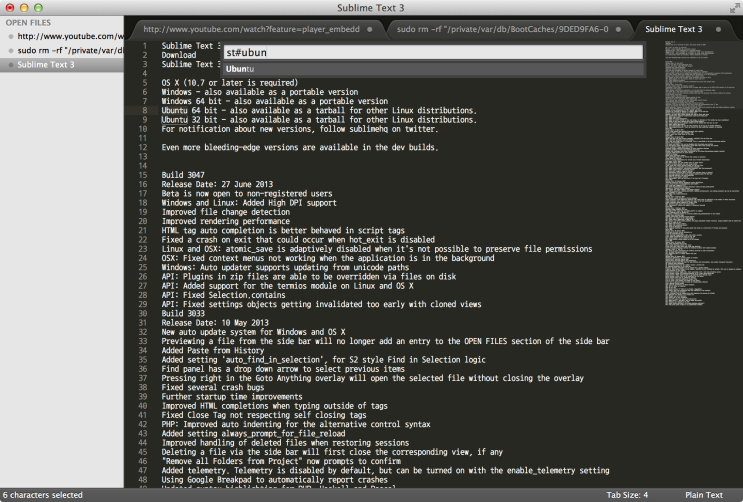The width and height of the screenshot is (743, 502).
Task: Select the Sublime Text 3 tab
Action: pyautogui.click(x=682, y=29)
